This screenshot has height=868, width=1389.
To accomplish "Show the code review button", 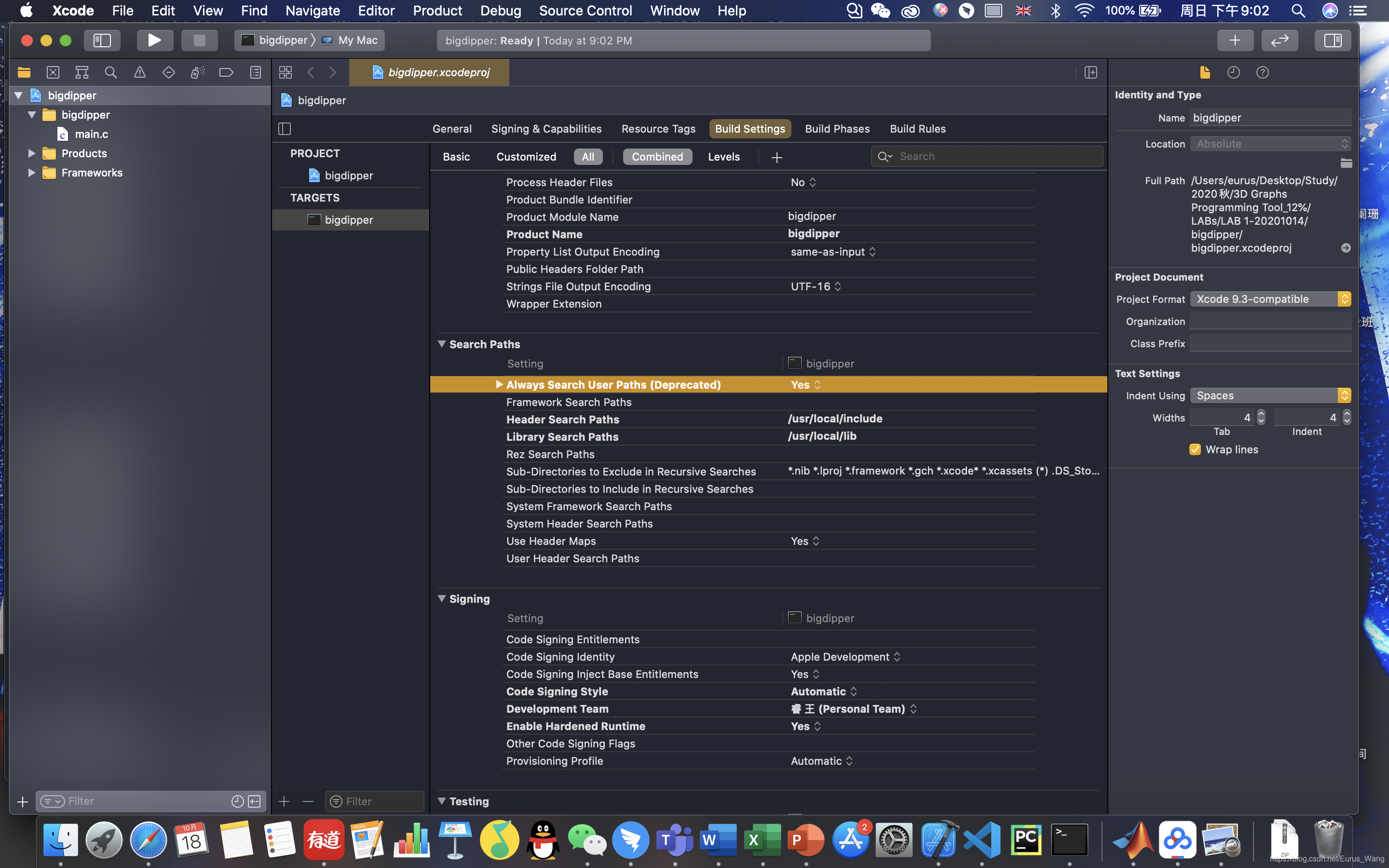I will 1280,40.
